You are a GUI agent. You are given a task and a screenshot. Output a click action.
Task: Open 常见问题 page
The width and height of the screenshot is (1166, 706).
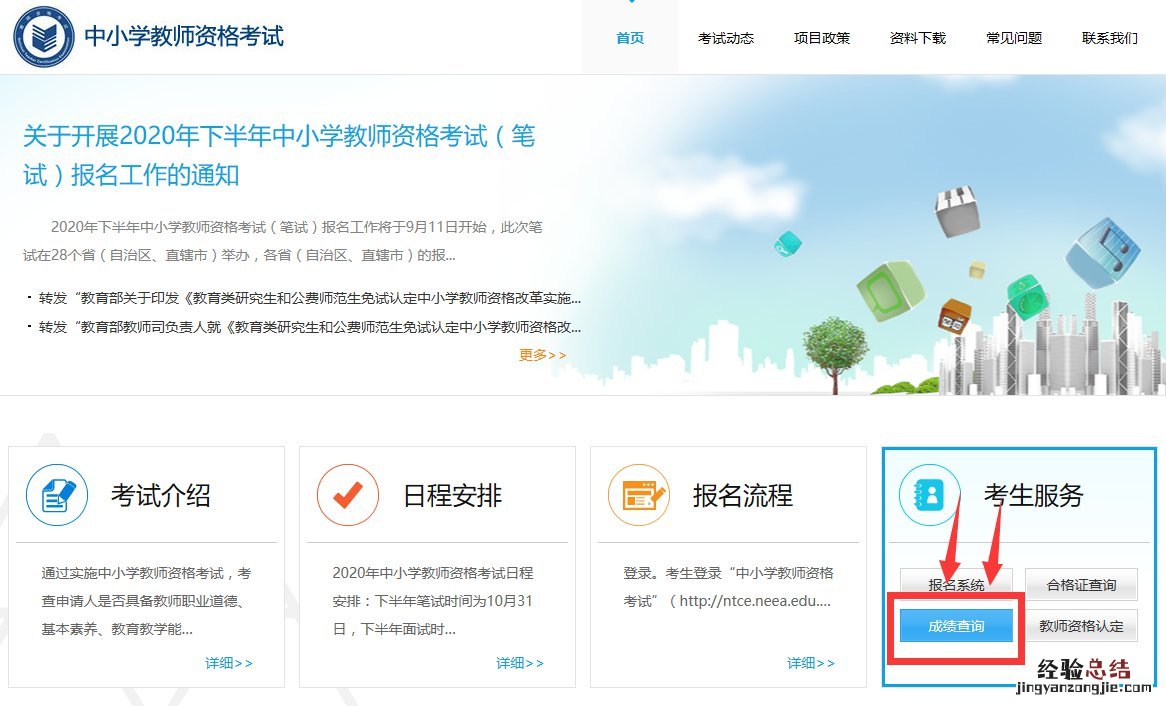pyautogui.click(x=1014, y=38)
